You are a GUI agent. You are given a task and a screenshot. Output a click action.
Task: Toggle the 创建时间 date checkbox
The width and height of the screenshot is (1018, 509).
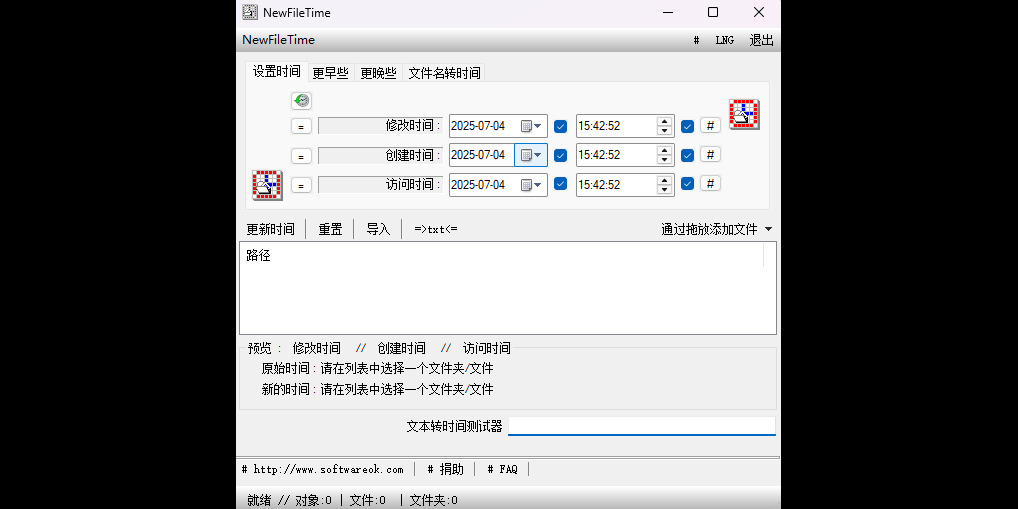(x=561, y=155)
